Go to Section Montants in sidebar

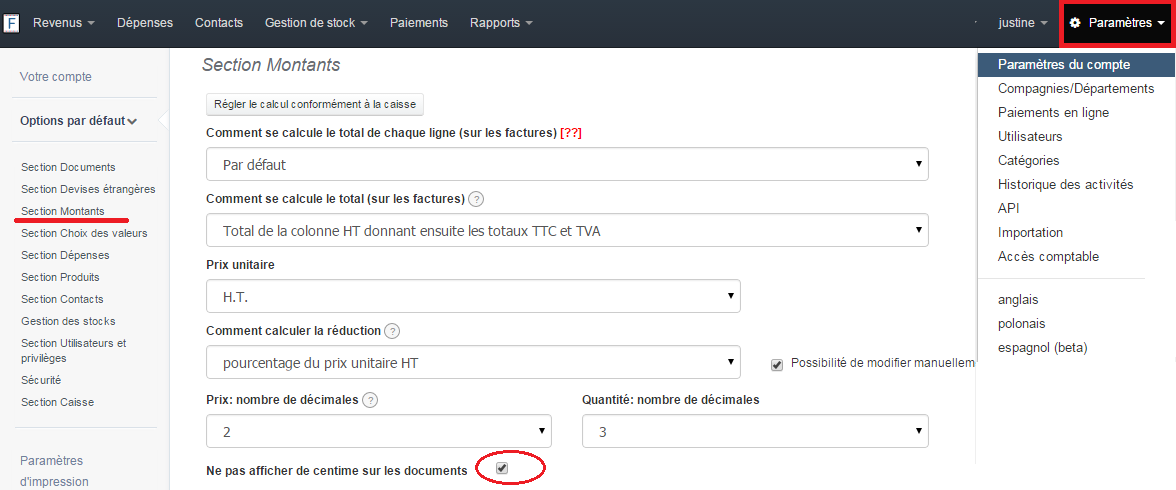(63, 211)
